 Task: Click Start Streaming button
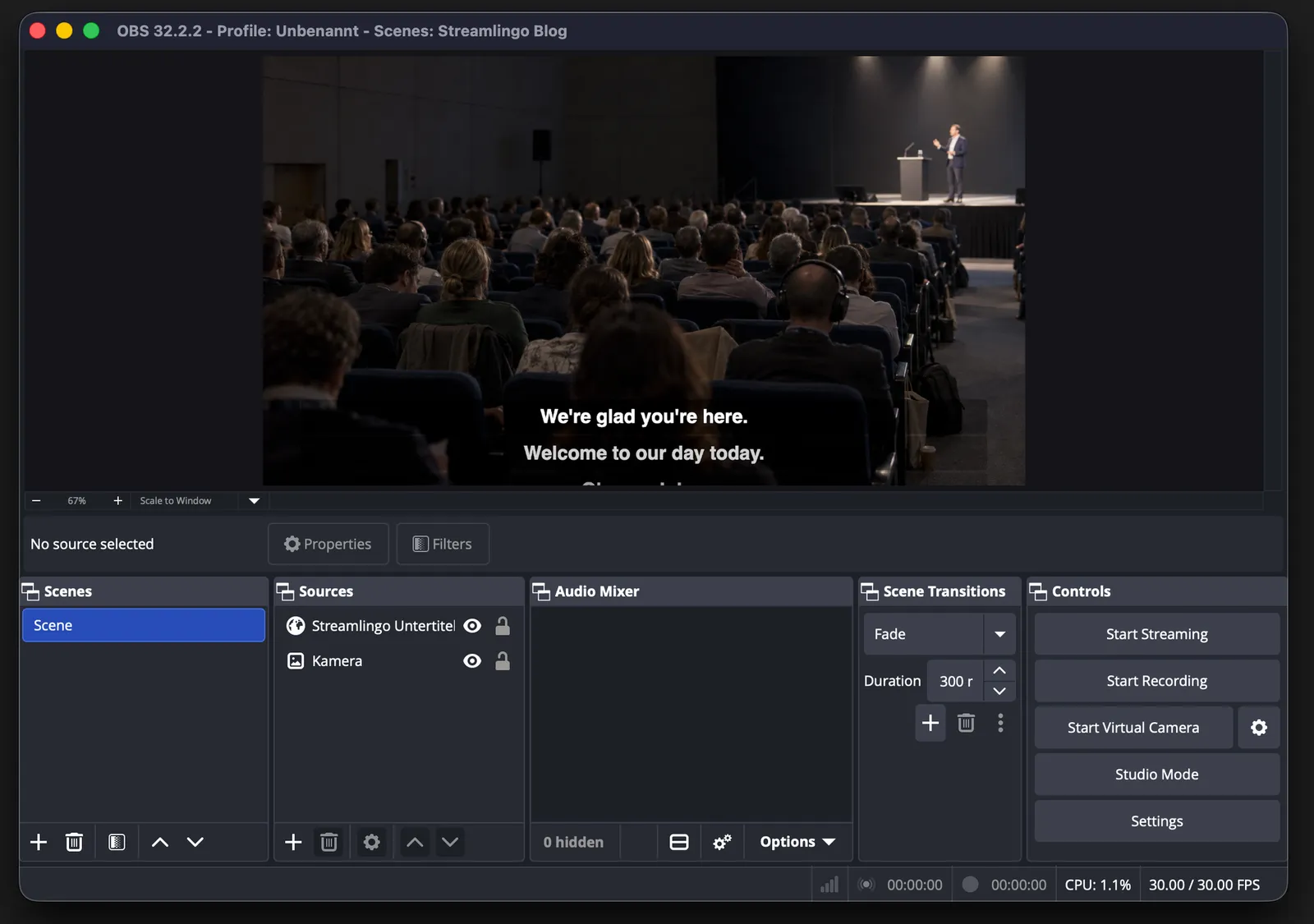click(x=1157, y=634)
